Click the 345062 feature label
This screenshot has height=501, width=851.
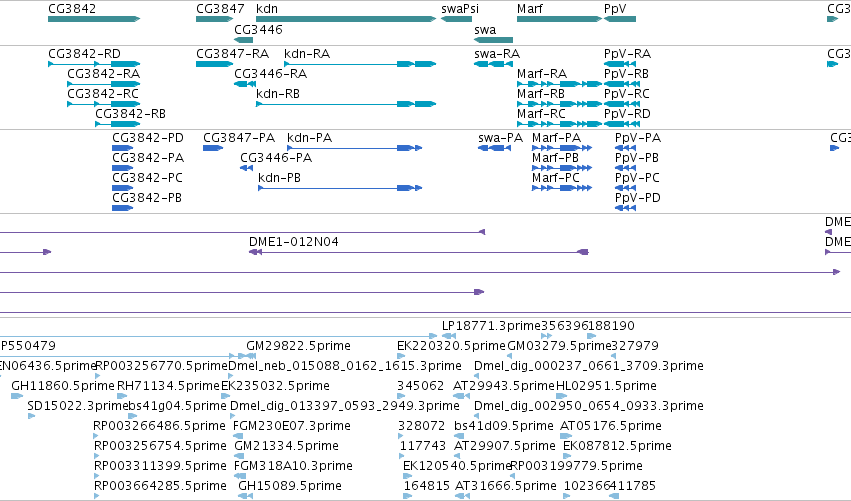pyautogui.click(x=421, y=386)
